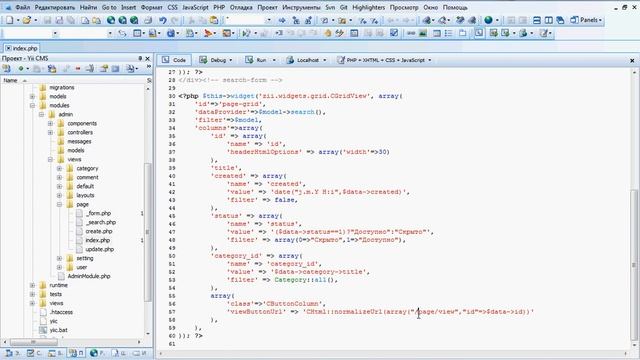This screenshot has height=360, width=640.
Task: Expand the components folder
Action: click(51, 123)
